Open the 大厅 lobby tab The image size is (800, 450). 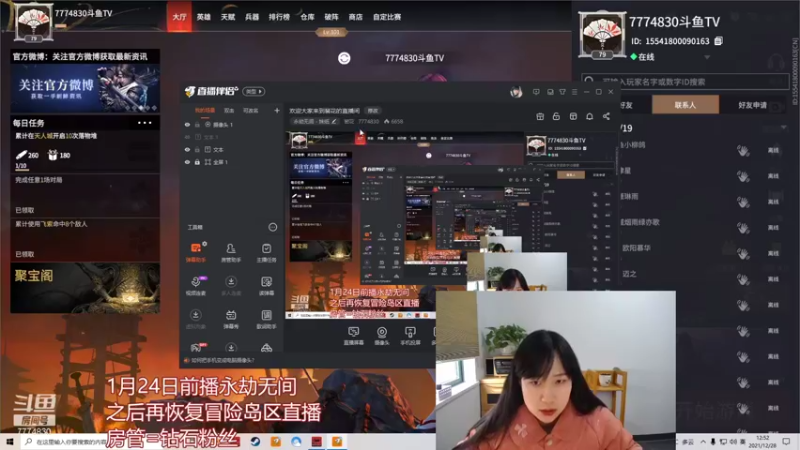[x=179, y=17]
